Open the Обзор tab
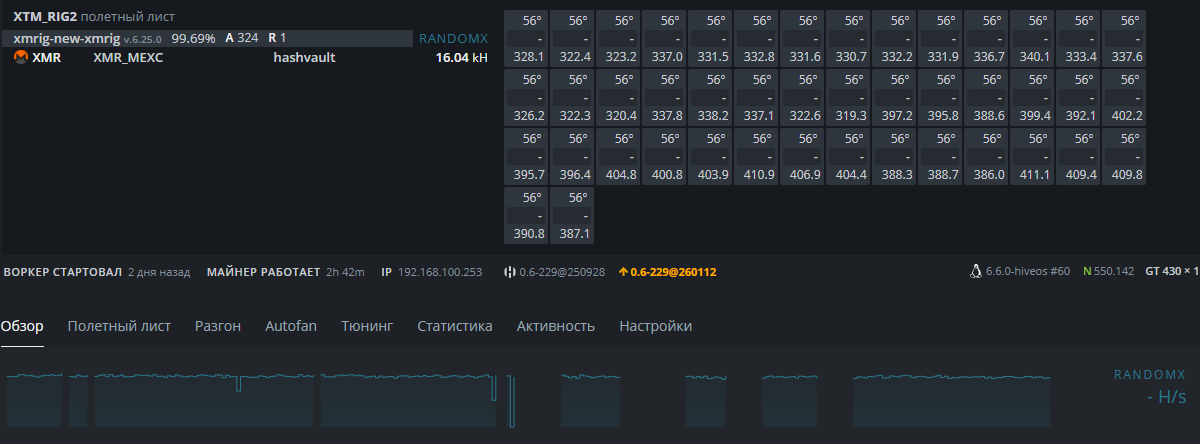Viewport: 1200px width, 444px height. 22,326
